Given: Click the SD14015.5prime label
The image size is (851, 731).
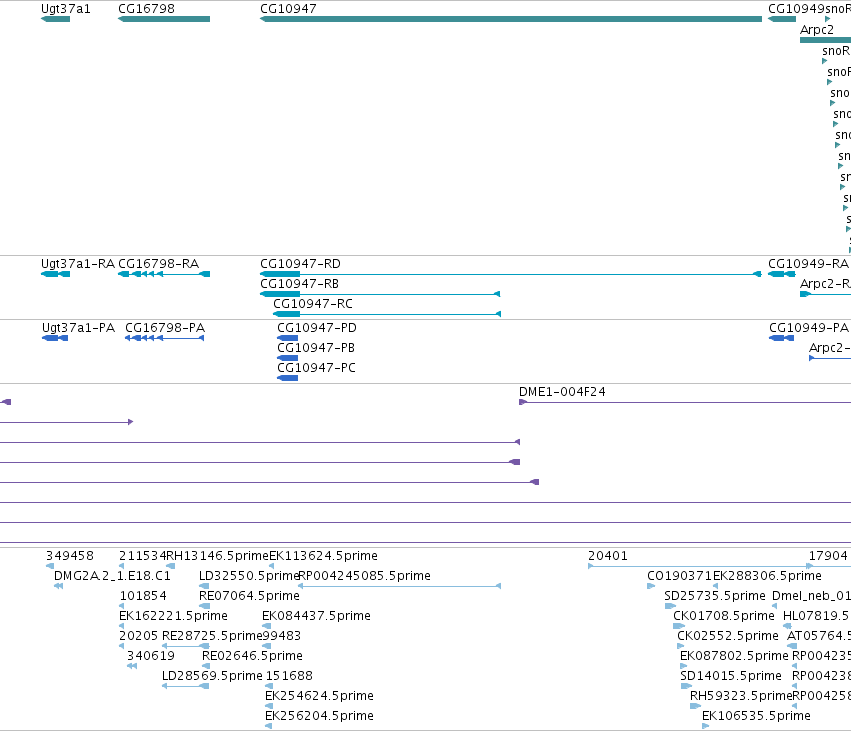Looking at the screenshot, I should click(731, 676).
